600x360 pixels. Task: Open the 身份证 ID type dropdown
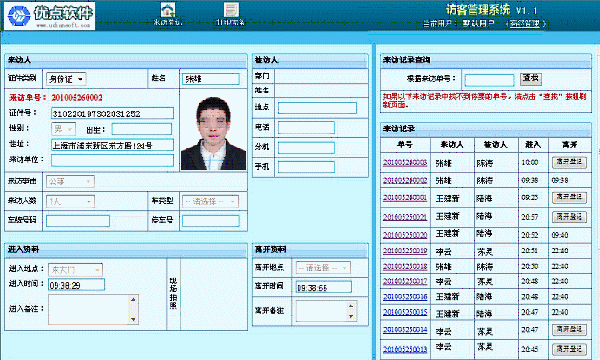coord(66,79)
